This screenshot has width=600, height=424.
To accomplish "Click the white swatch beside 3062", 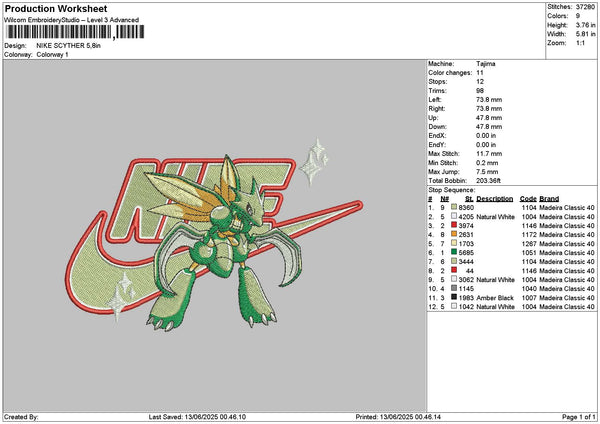I will pyautogui.click(x=454, y=279).
